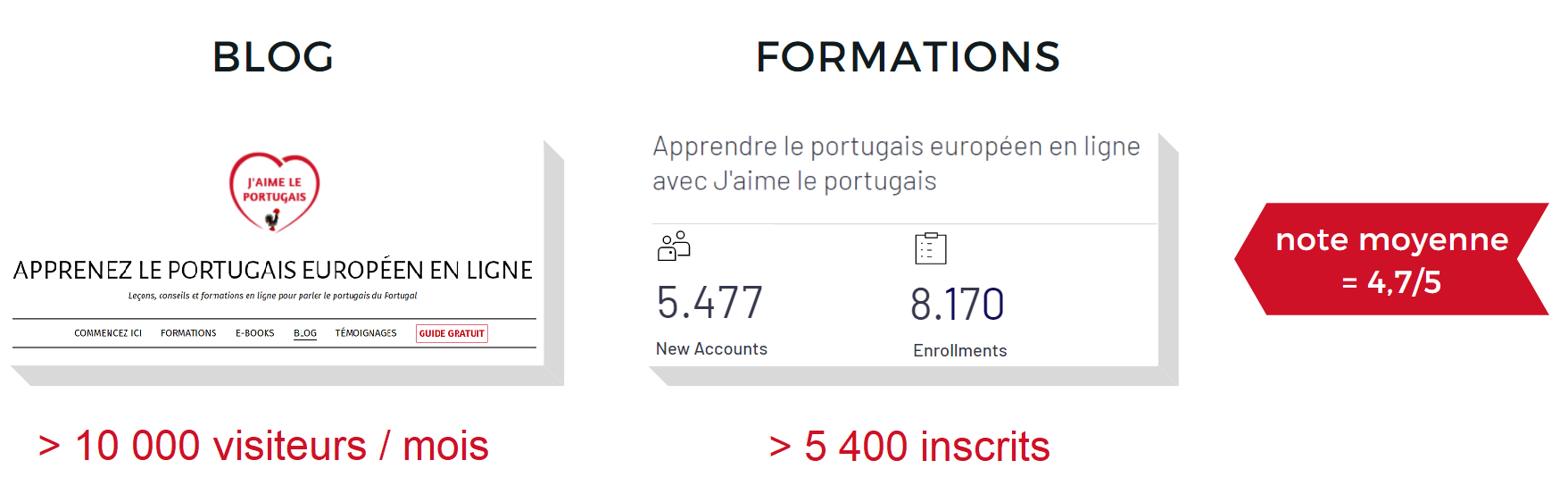The image size is (1568, 494).
Task: Go to the BLOG menu item
Action: (305, 333)
